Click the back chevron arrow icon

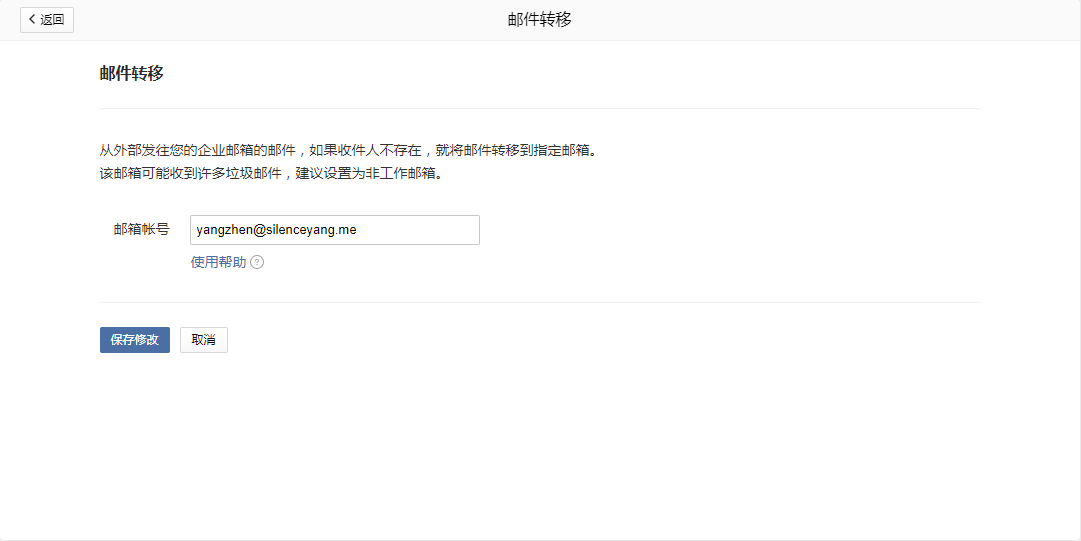(32, 20)
